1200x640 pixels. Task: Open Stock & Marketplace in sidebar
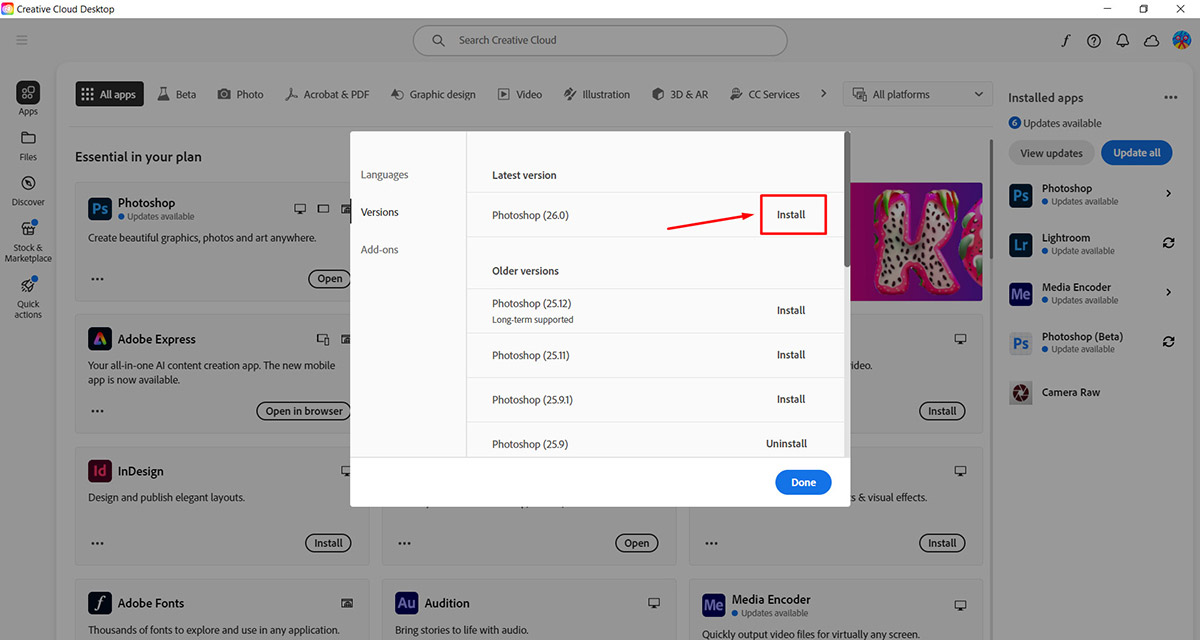point(28,241)
